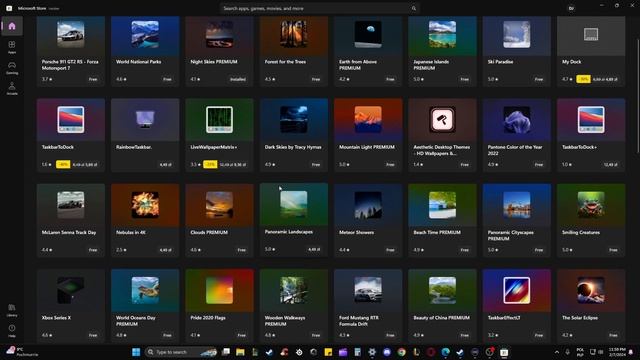Open World Oceans Day PREMIUM icon
Image resolution: width=640 pixels, height=360 pixels.
(145, 290)
